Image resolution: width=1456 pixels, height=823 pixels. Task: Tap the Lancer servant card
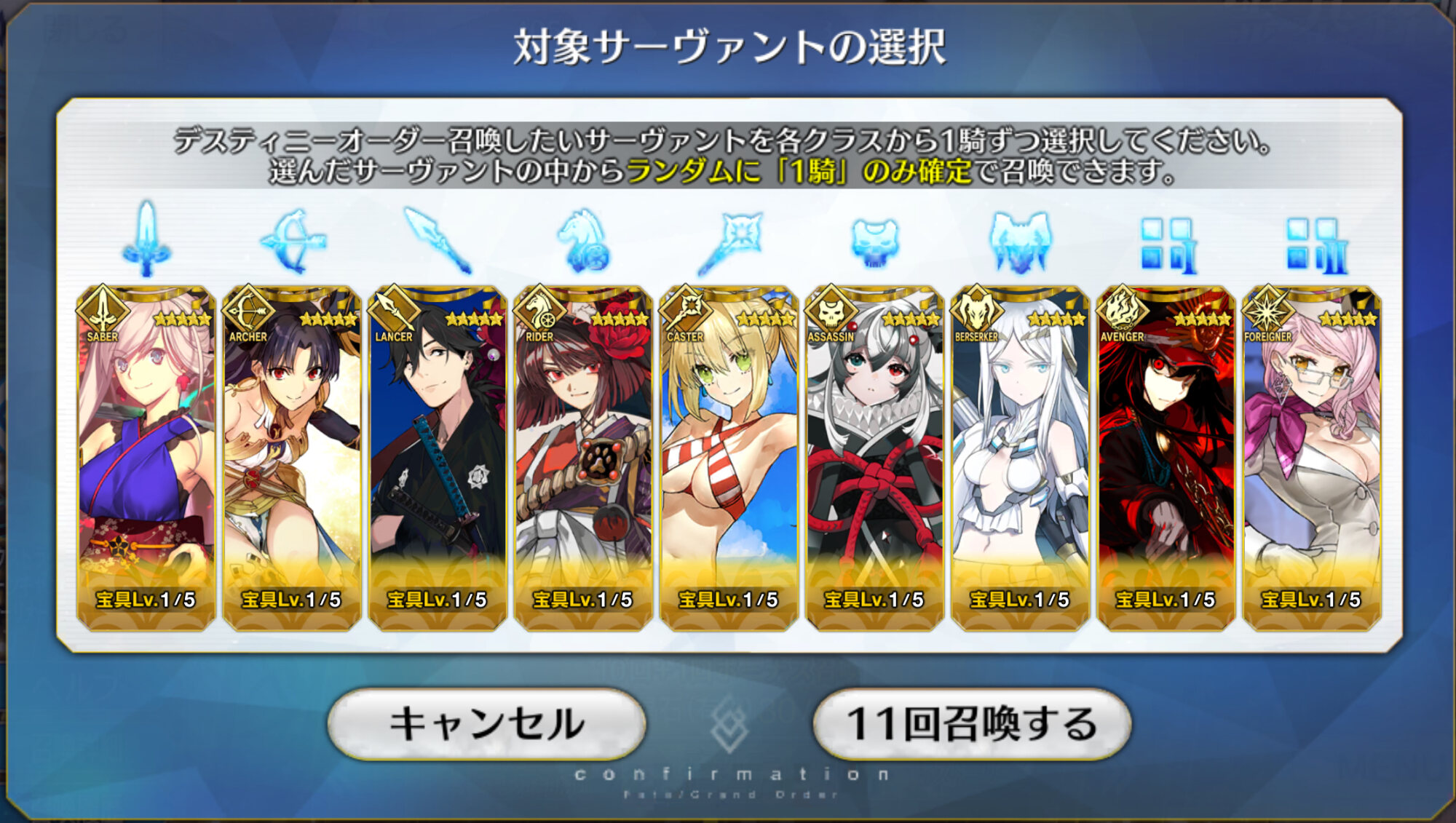pos(438,458)
